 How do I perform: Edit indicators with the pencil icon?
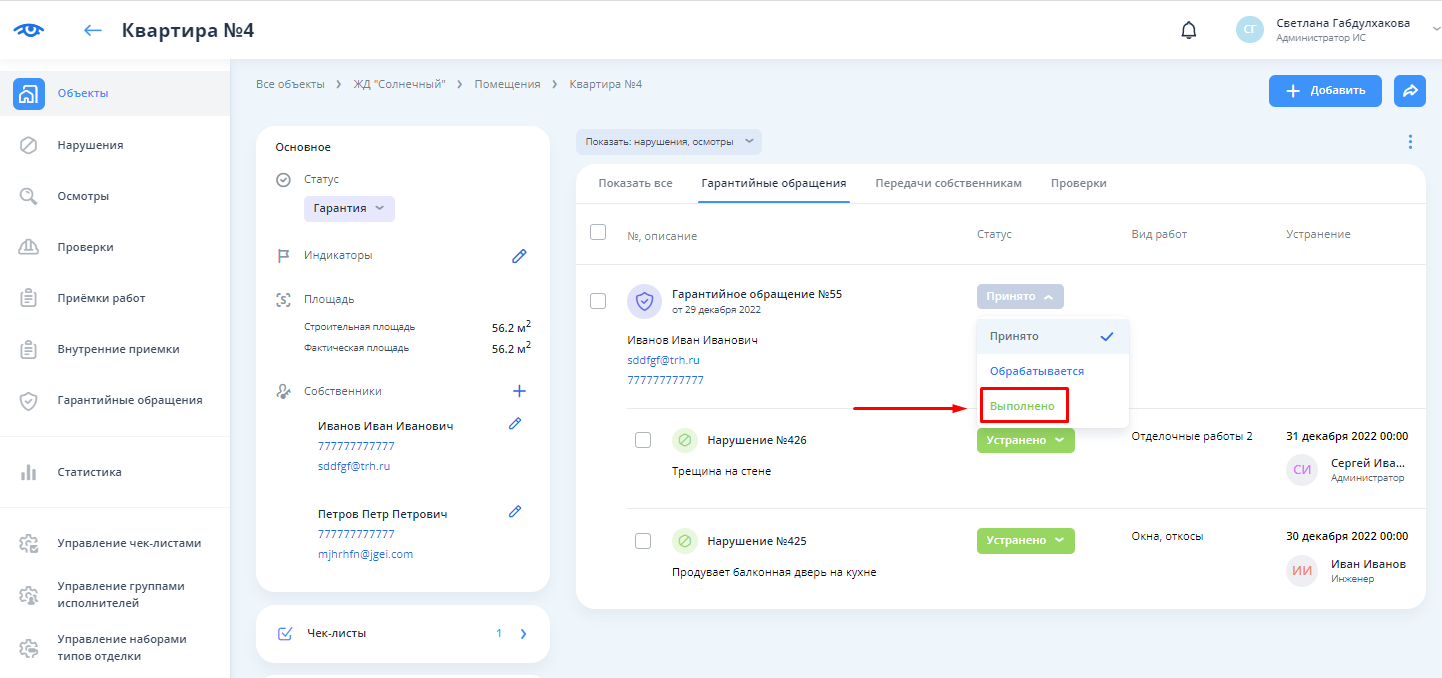(x=519, y=256)
